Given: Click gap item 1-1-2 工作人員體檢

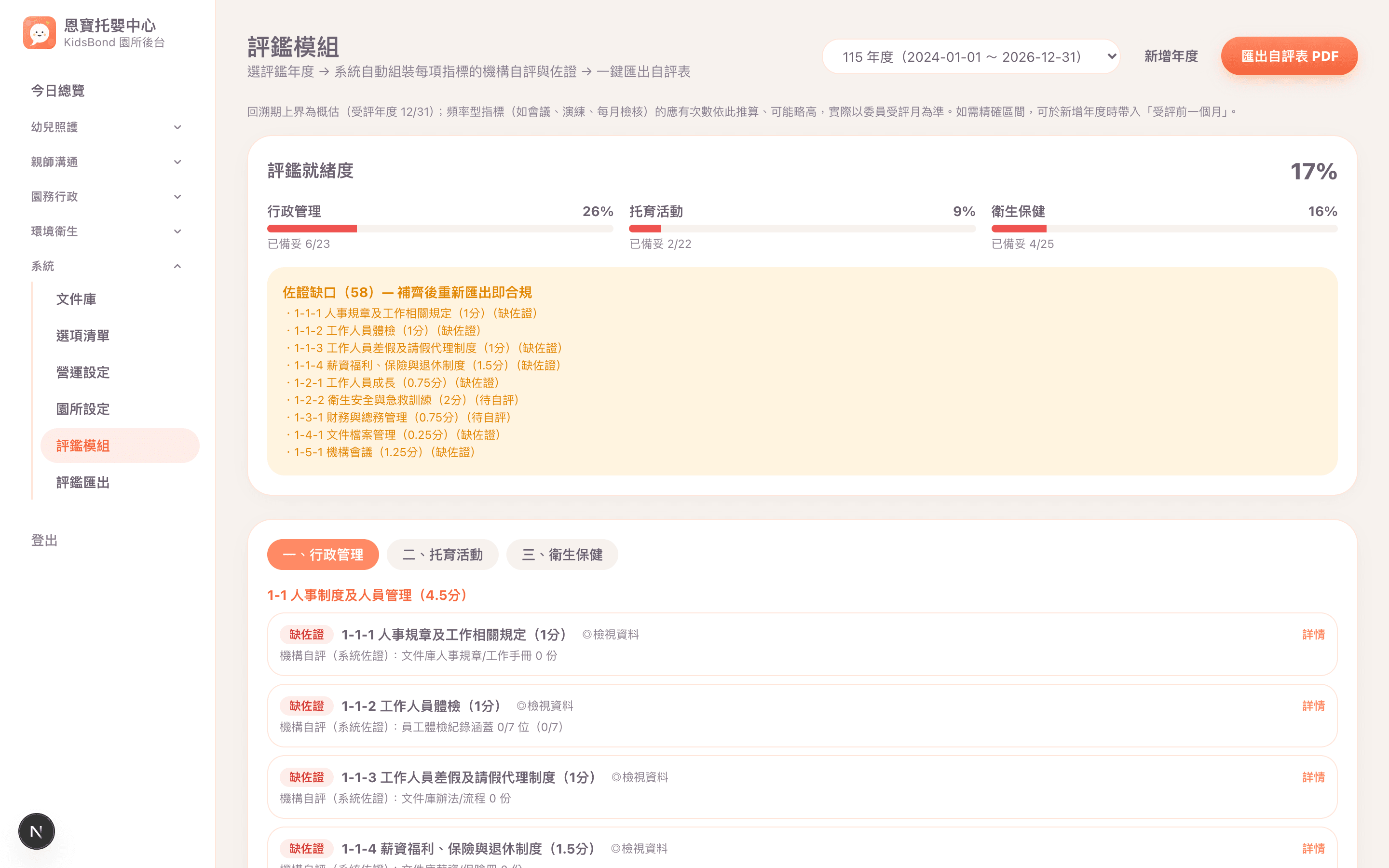Looking at the screenshot, I should tap(383, 331).
